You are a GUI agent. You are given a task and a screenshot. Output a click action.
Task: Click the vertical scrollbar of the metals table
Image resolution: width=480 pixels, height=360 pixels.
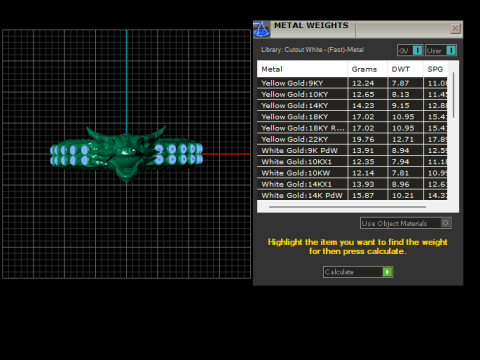pos(453,95)
